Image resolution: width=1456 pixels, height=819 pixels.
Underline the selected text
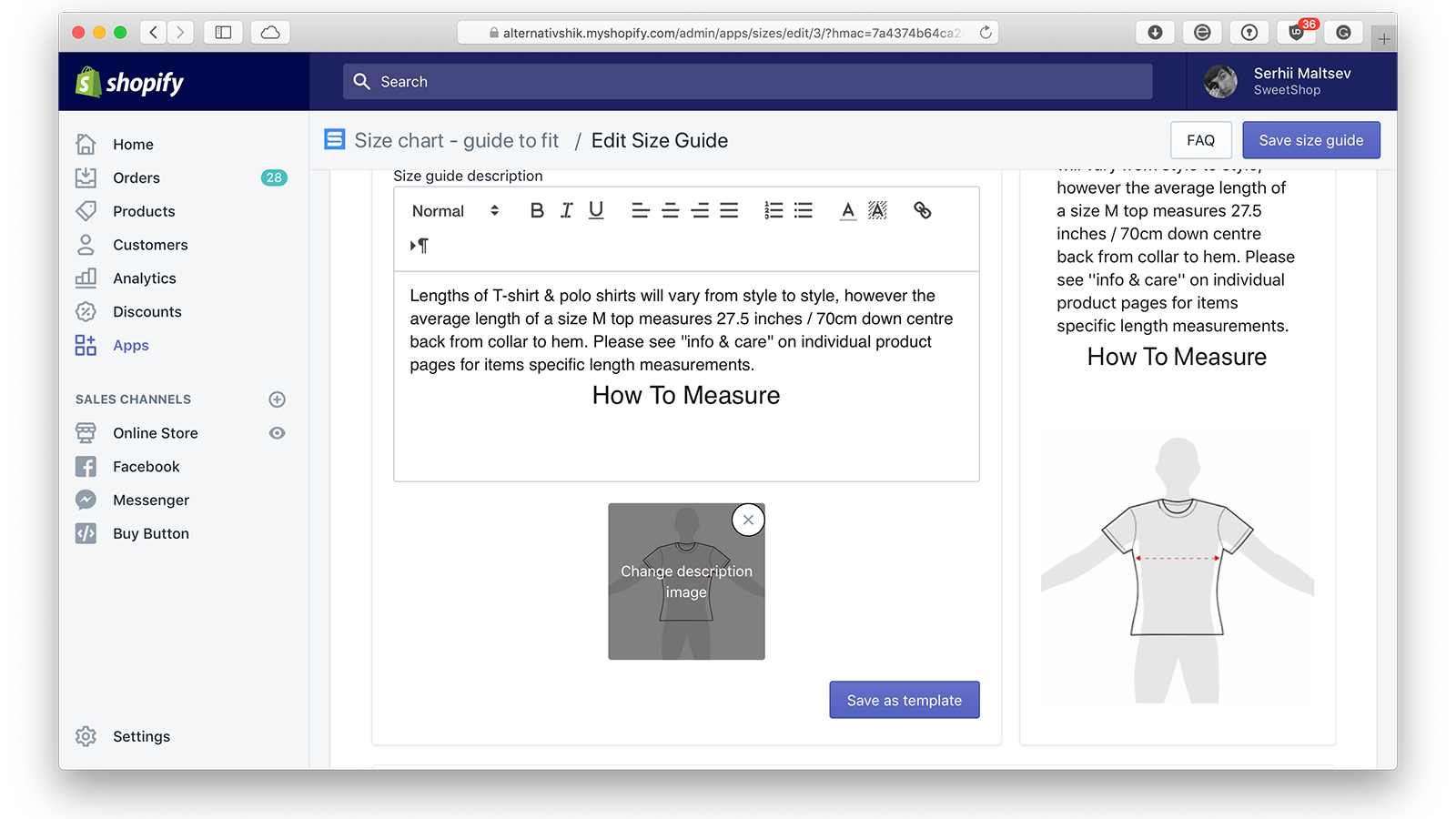pos(596,211)
